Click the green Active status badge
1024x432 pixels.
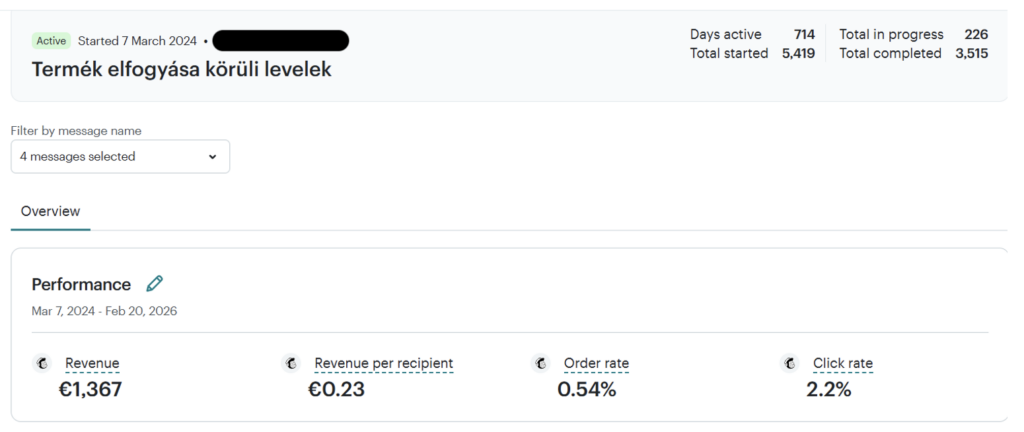tap(51, 41)
